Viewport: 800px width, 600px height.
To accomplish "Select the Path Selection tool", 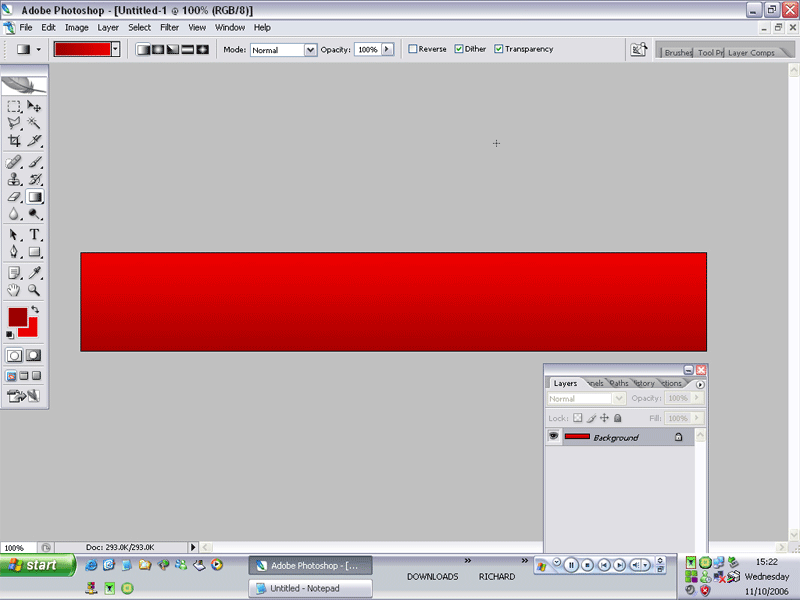I will [x=14, y=235].
